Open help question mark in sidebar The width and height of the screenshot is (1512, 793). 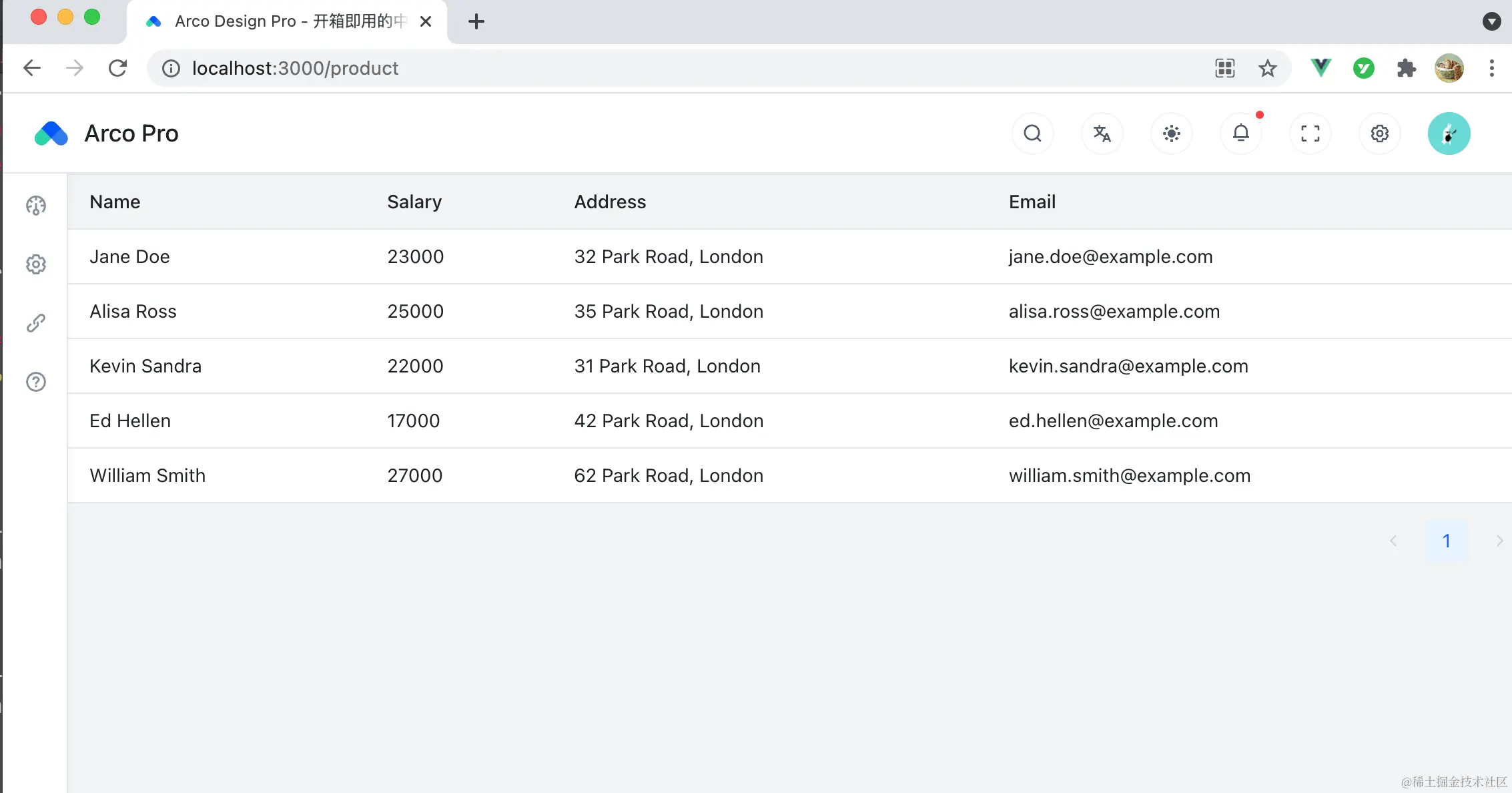pyautogui.click(x=36, y=382)
